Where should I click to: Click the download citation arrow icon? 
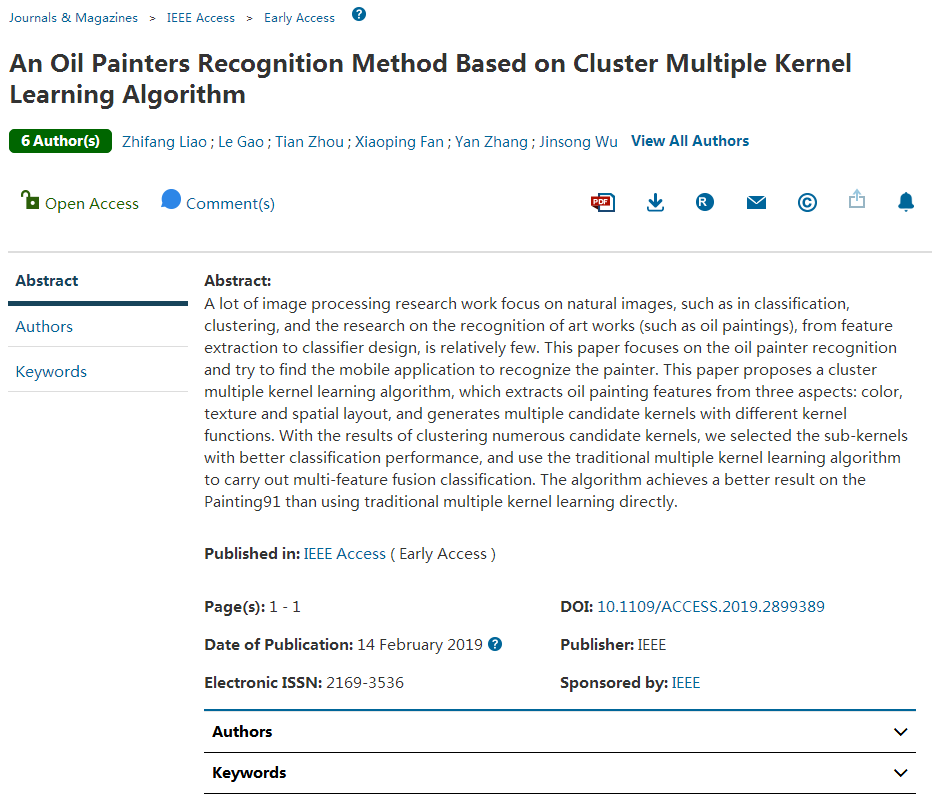(655, 202)
